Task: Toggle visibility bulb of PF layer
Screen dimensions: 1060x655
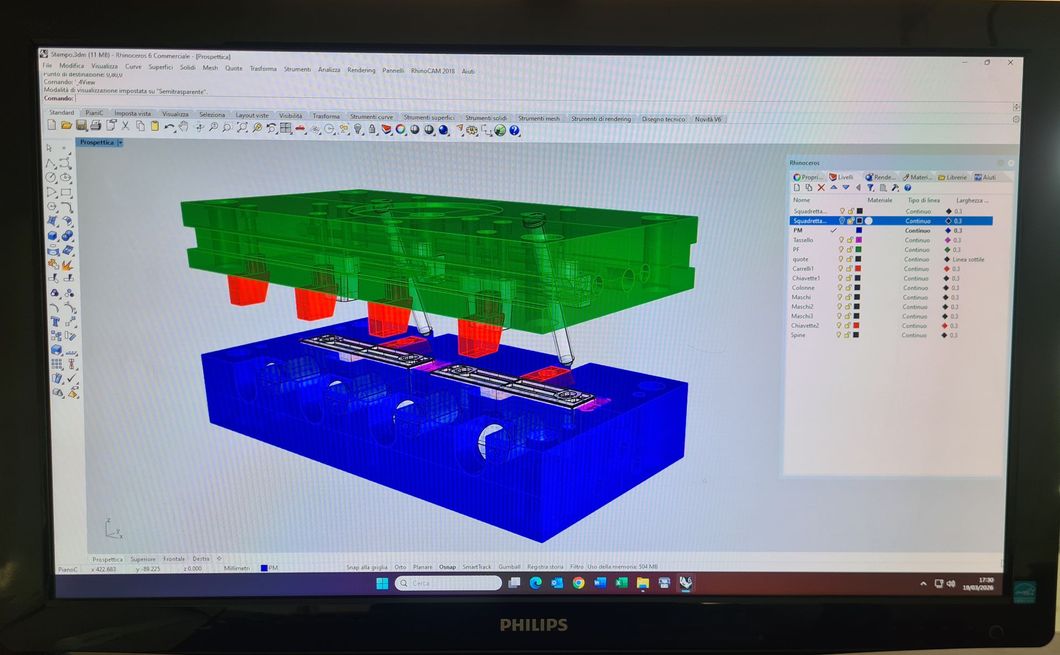Action: pyautogui.click(x=842, y=249)
